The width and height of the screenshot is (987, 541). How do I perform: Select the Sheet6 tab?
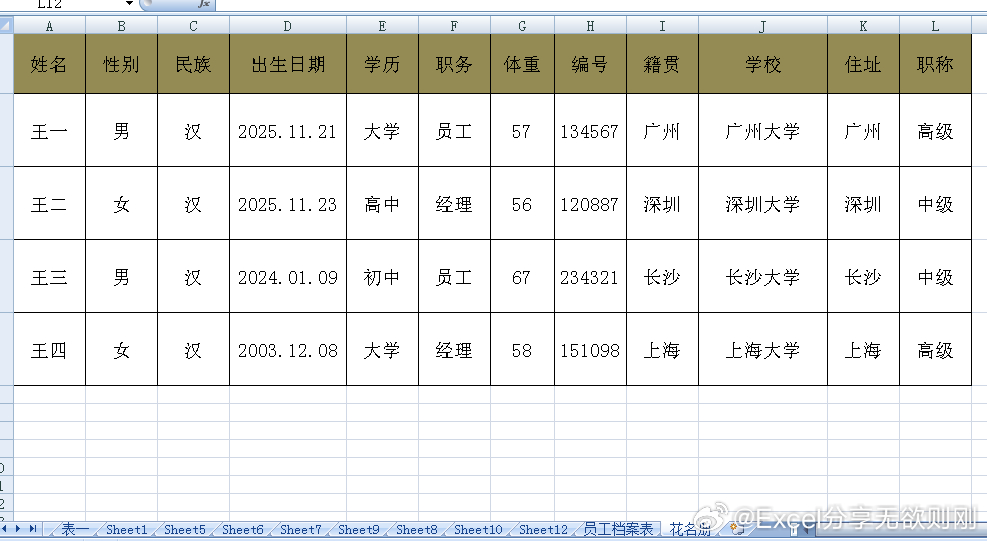[242, 530]
